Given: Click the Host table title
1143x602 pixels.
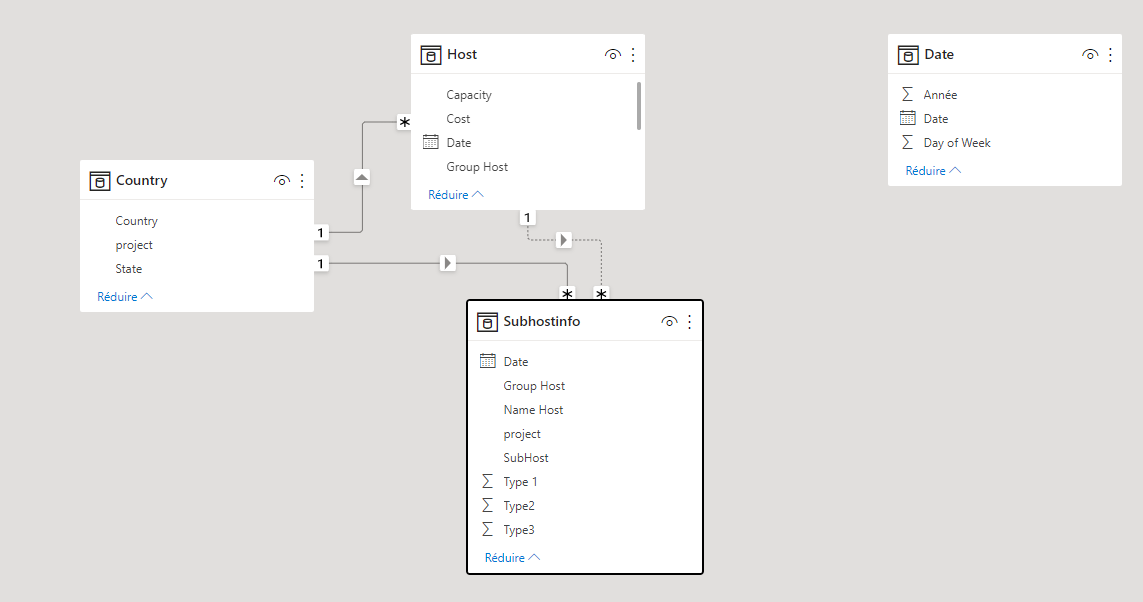Looking at the screenshot, I should [461, 55].
